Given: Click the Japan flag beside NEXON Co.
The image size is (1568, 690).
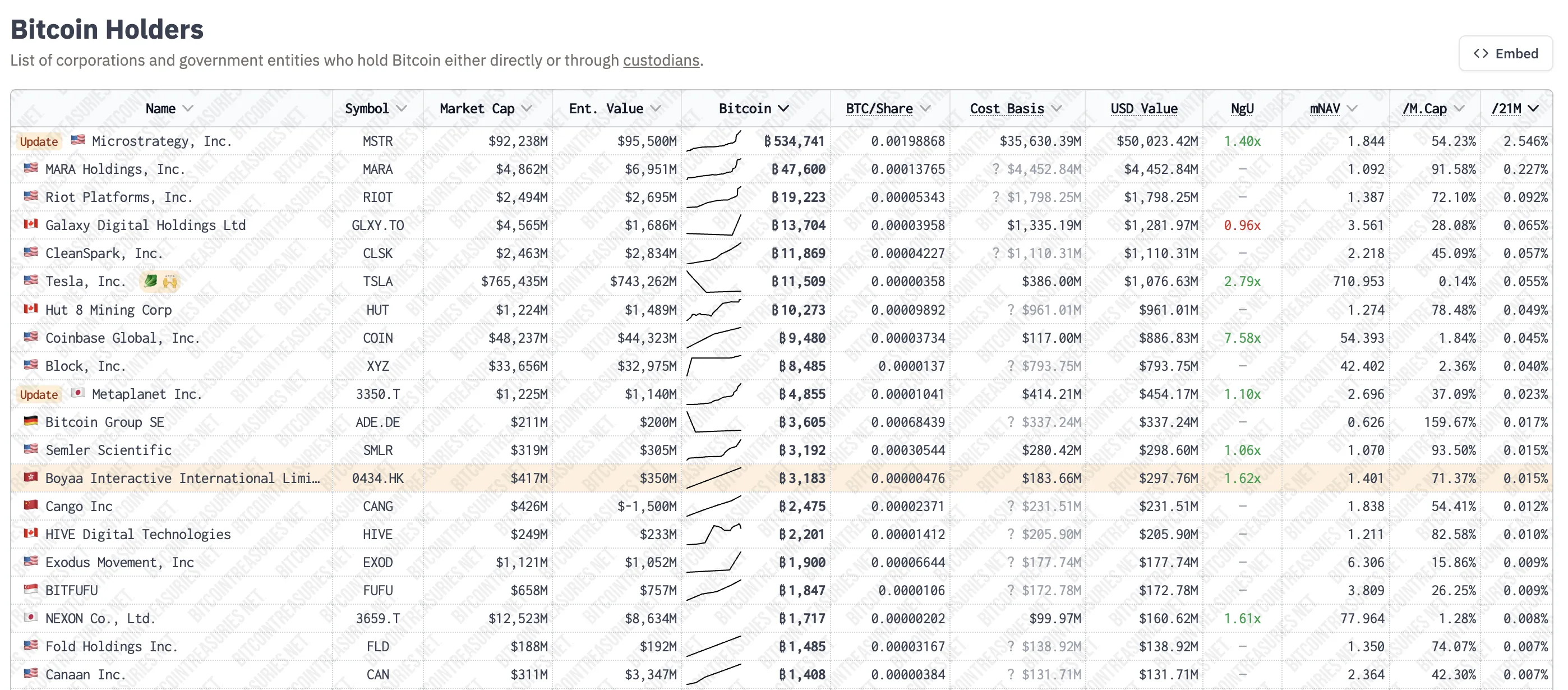Looking at the screenshot, I should 30,617.
